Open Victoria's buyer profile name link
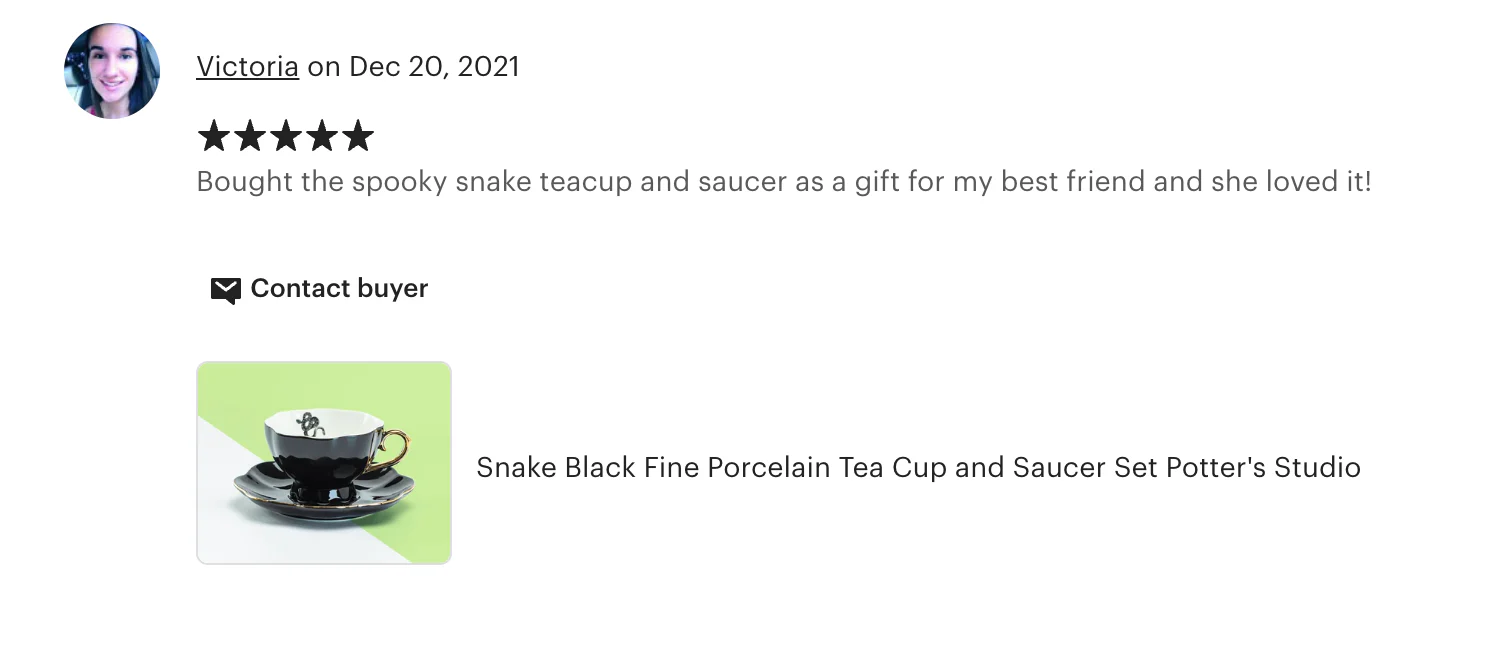This screenshot has height=658, width=1494. (x=247, y=66)
